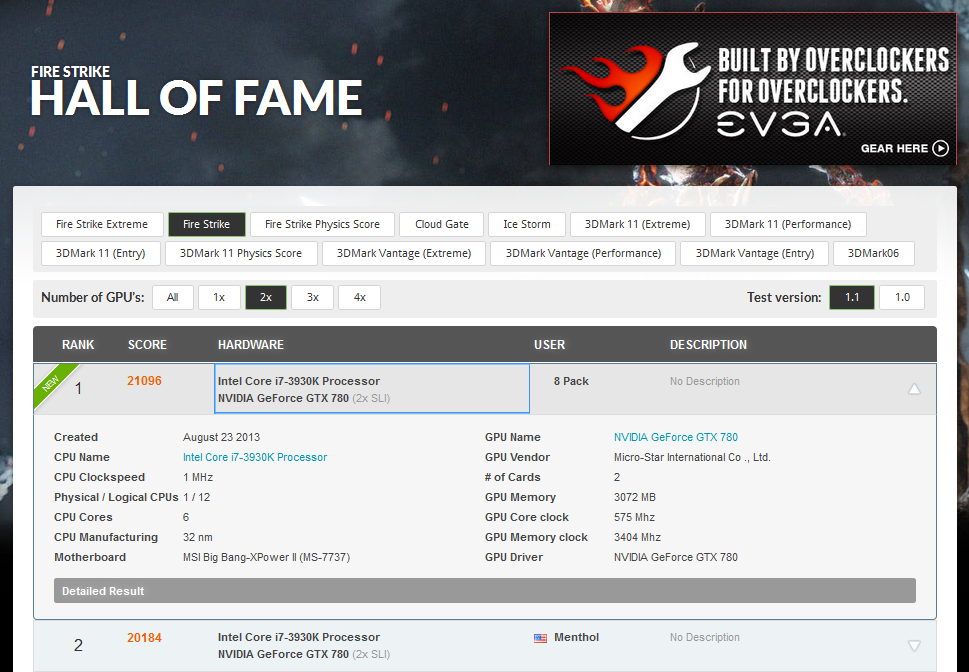
Task: Open NVIDIA GeForce GTX 780 GPU link
Action: (x=675, y=437)
